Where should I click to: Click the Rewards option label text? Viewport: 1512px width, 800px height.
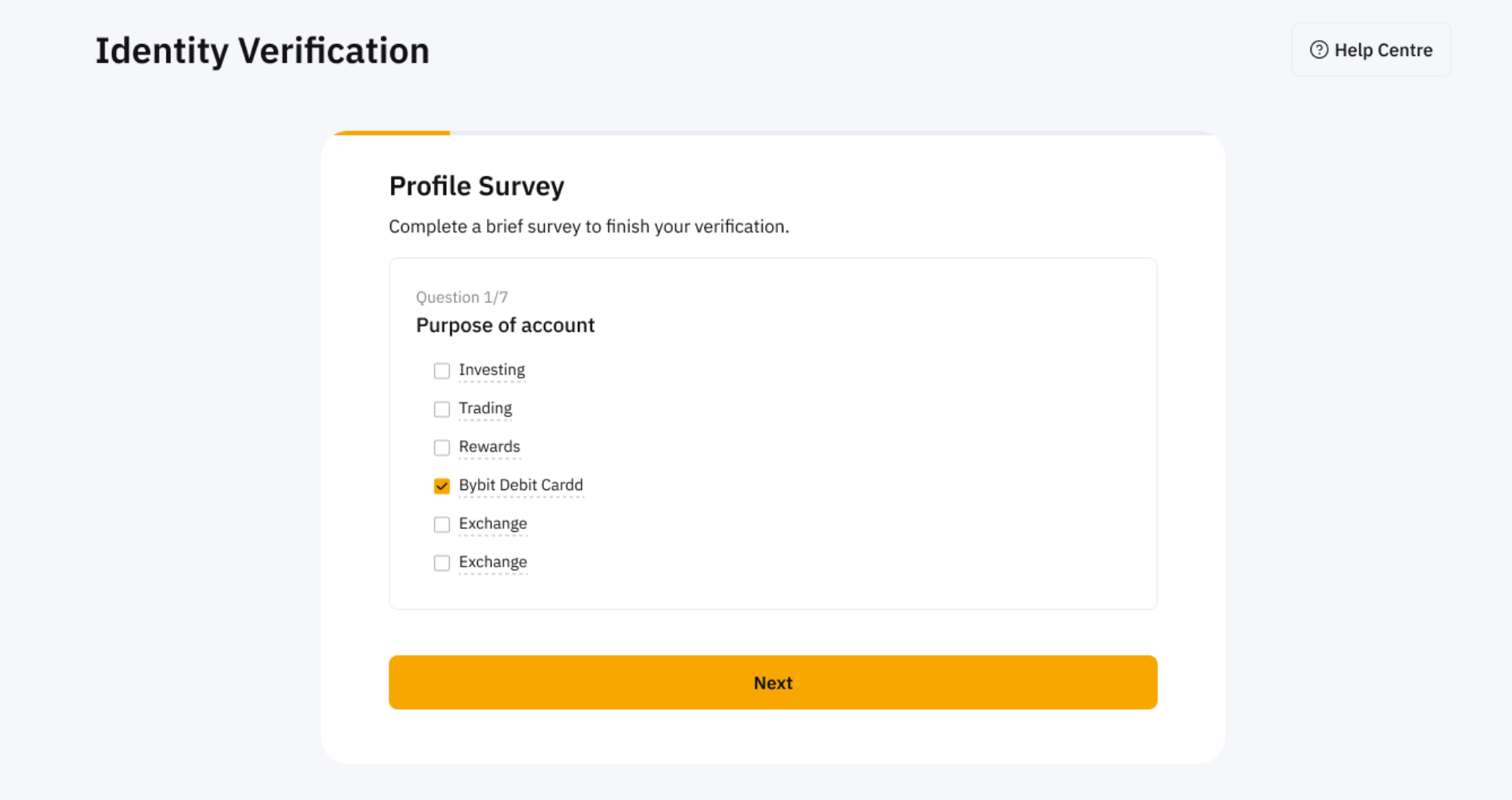point(489,447)
